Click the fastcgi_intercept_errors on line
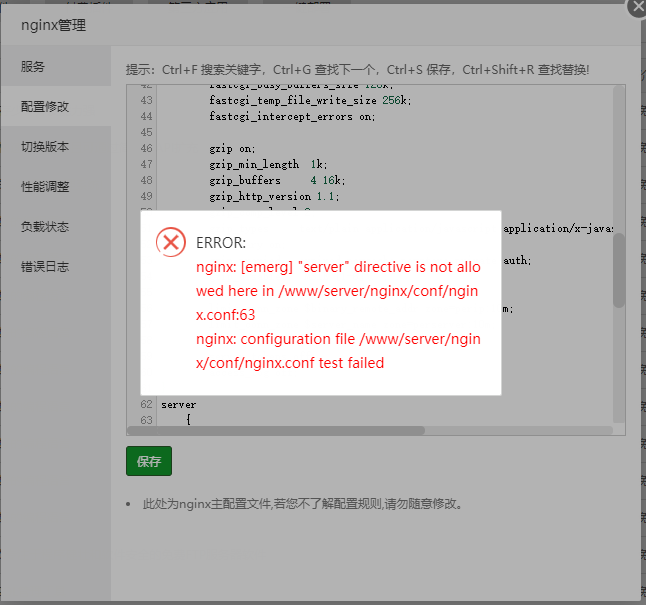Viewport: 646px width, 605px height. (x=292, y=116)
